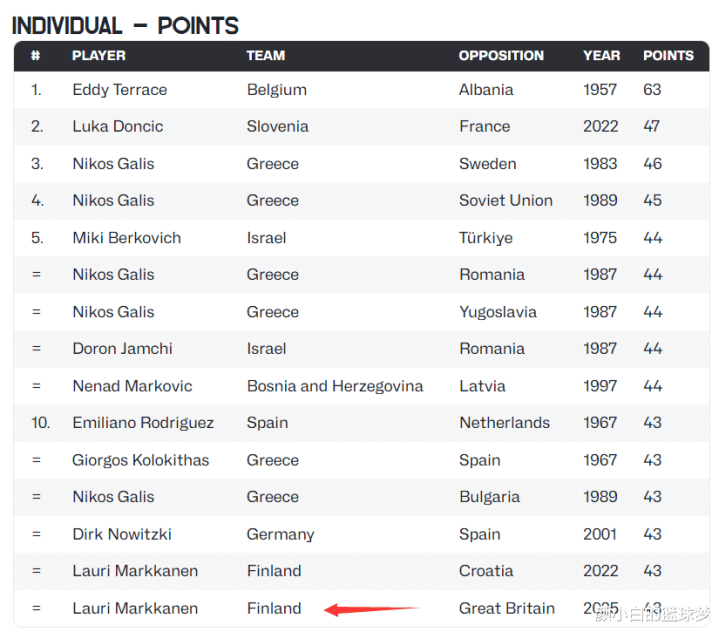Click the Bosnia and Herzegovina team cell
The width and height of the screenshot is (719, 632).
[x=334, y=386]
